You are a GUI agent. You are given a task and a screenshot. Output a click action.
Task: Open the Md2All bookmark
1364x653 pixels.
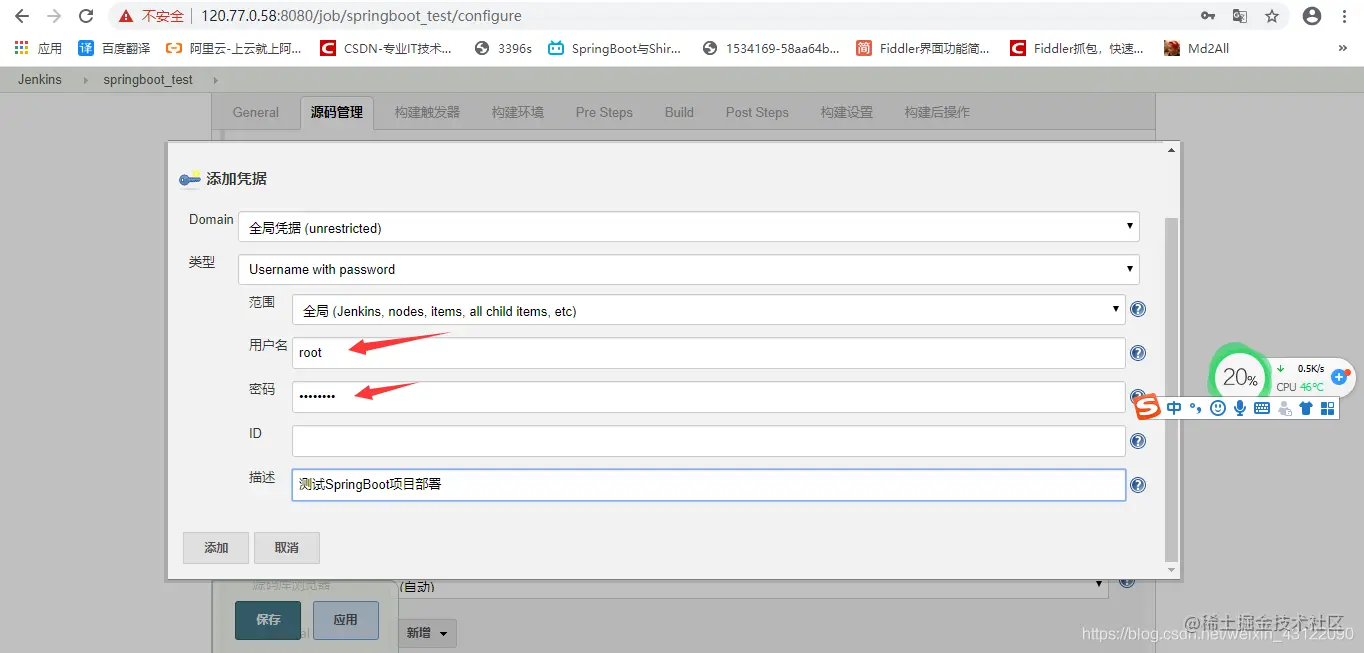[x=1196, y=48]
